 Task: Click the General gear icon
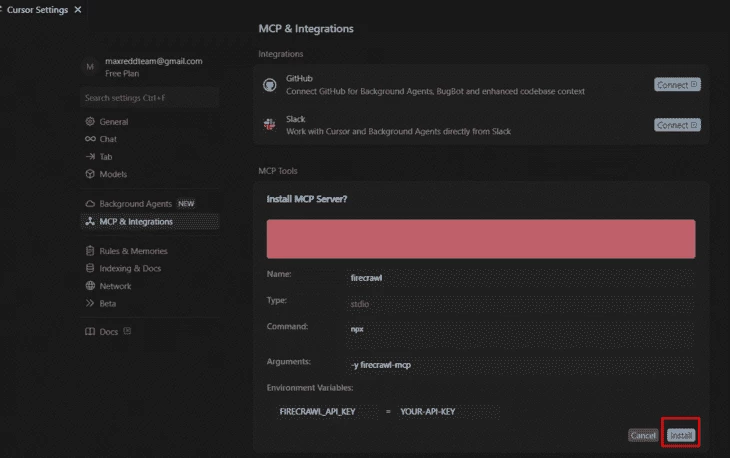(x=90, y=122)
